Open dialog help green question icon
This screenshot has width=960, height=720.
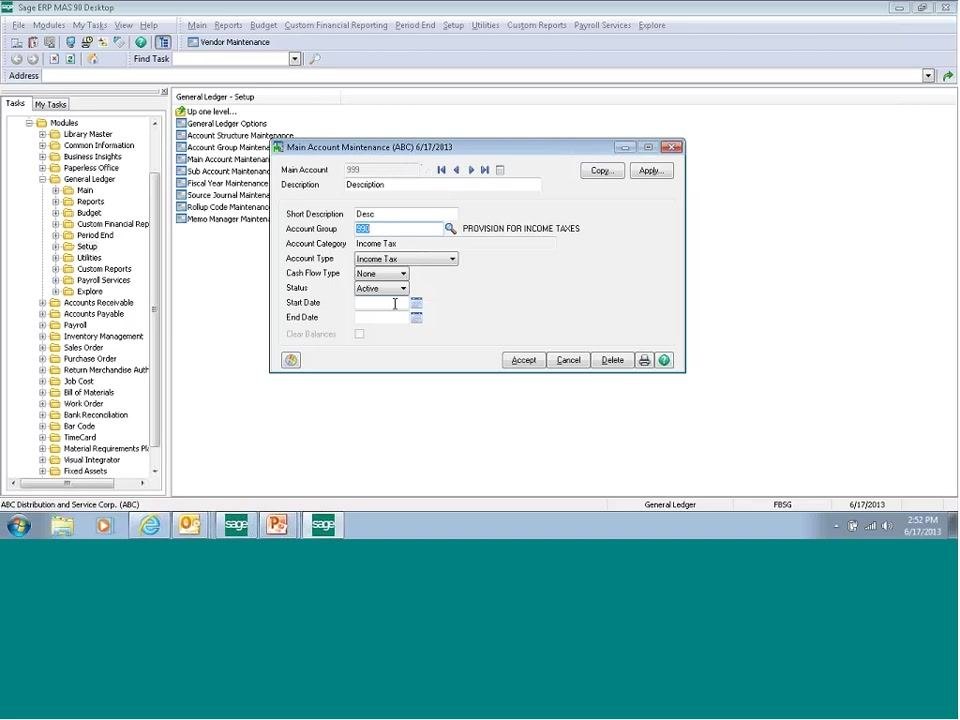(x=664, y=361)
